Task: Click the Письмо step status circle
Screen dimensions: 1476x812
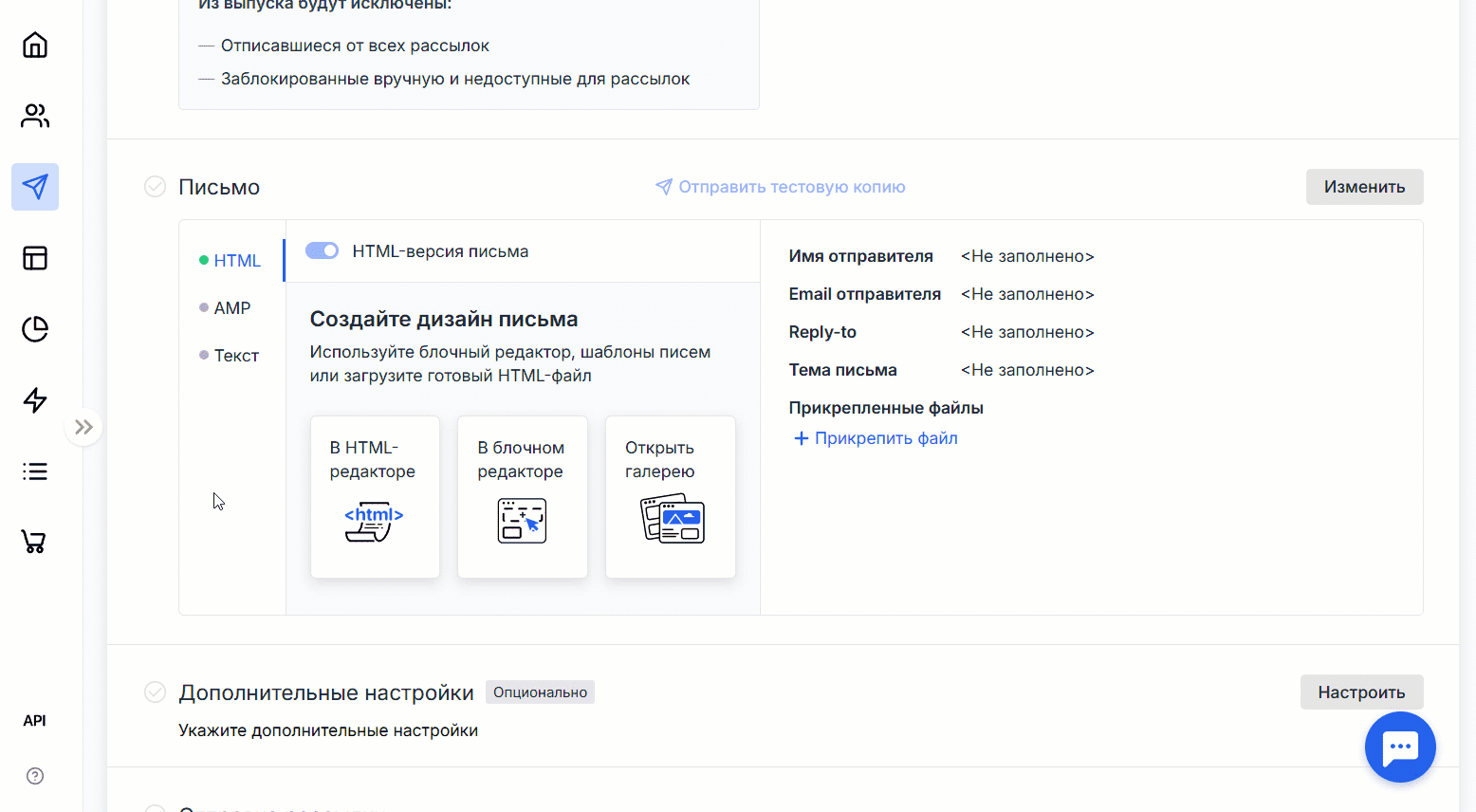Action: (x=155, y=187)
